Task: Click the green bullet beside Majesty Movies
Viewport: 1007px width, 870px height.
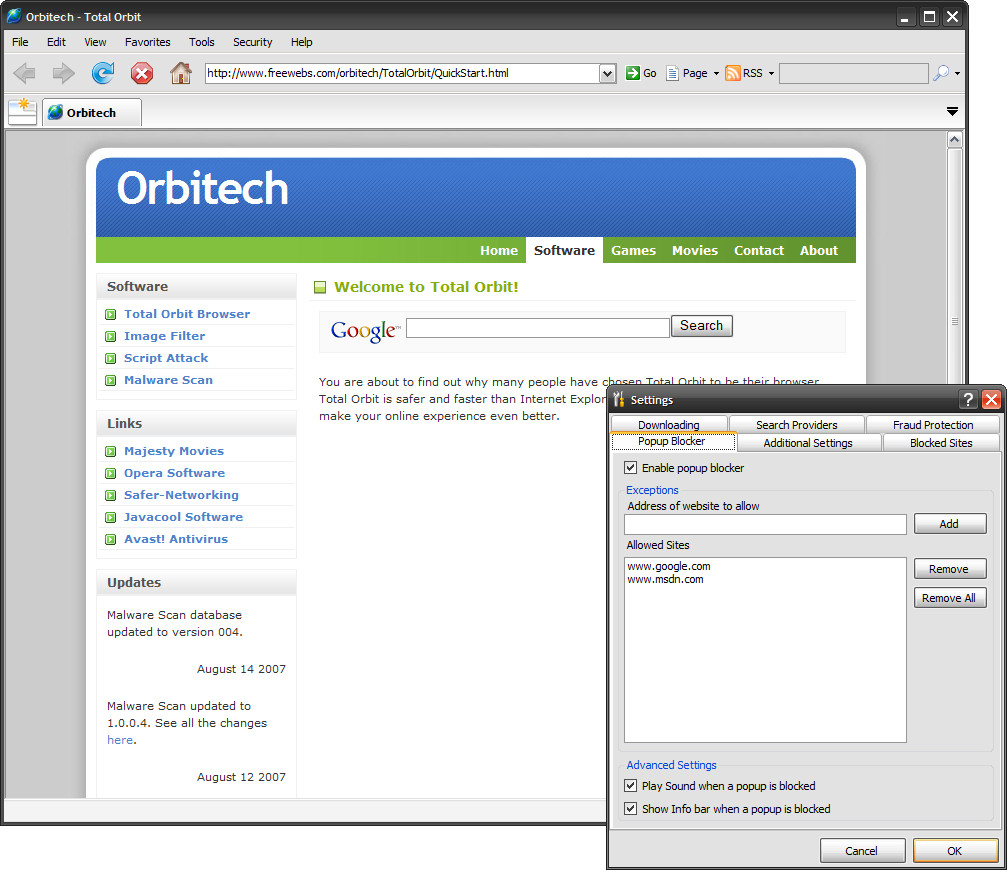Action: 110,451
